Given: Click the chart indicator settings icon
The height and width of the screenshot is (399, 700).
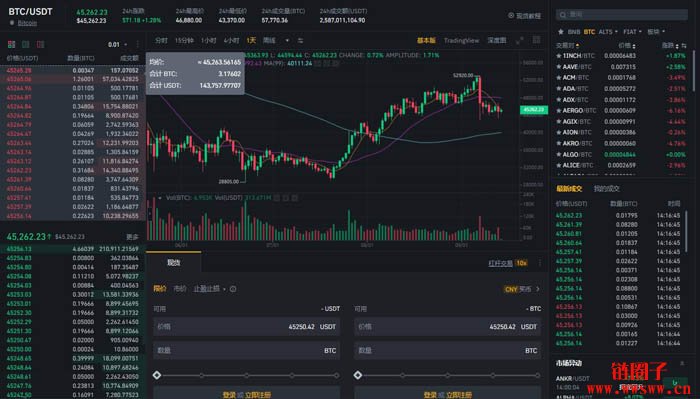Looking at the screenshot, I should [x=300, y=41].
